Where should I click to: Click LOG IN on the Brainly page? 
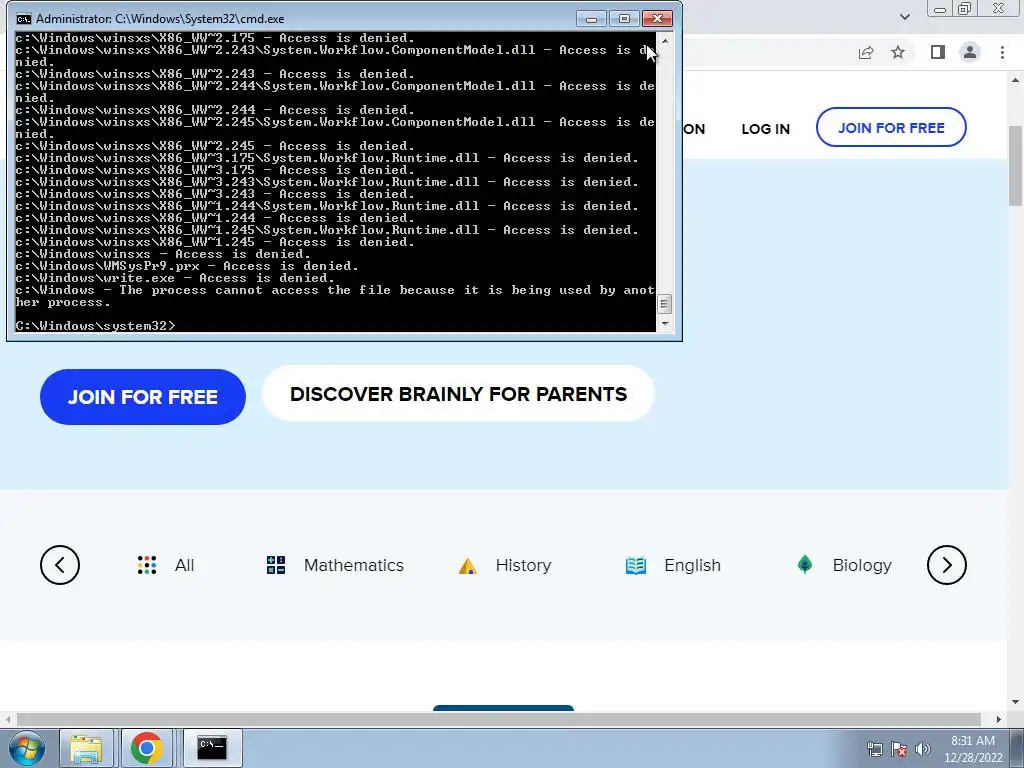pyautogui.click(x=765, y=129)
